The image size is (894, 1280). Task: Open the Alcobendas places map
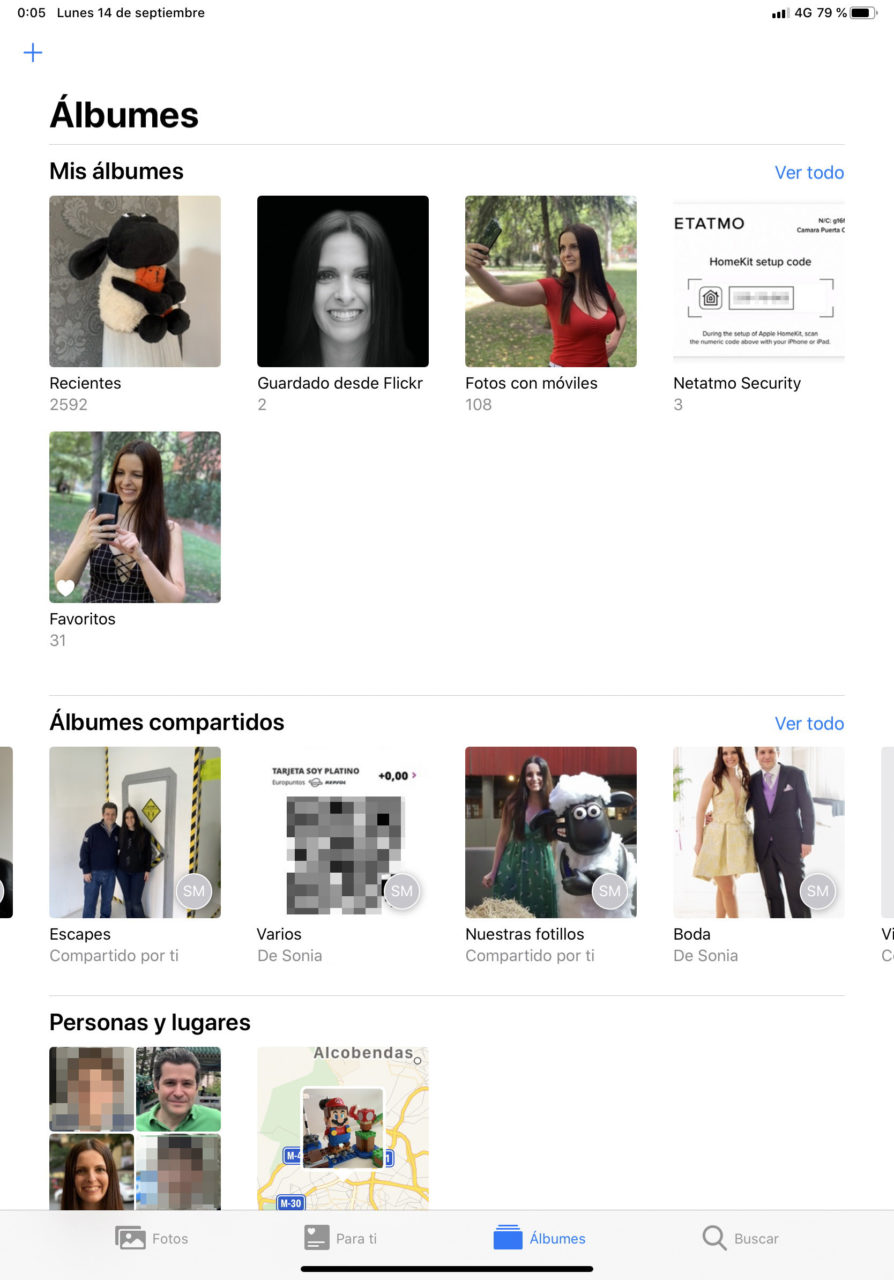point(343,1128)
